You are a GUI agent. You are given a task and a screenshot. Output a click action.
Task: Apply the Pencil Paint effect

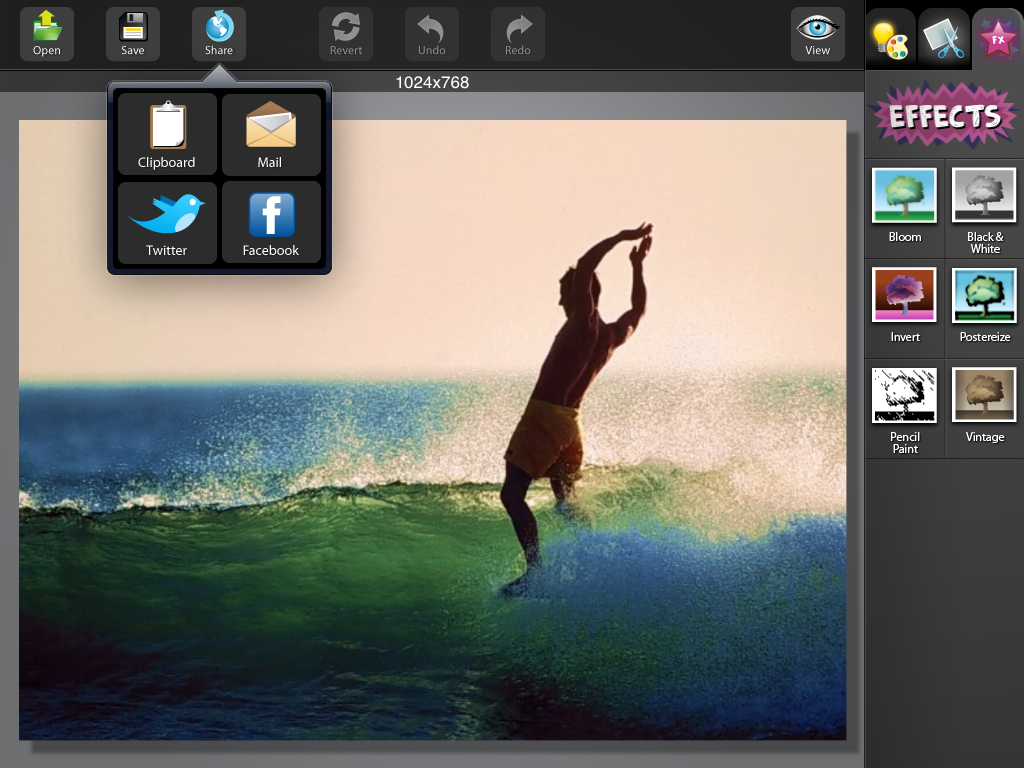point(904,408)
